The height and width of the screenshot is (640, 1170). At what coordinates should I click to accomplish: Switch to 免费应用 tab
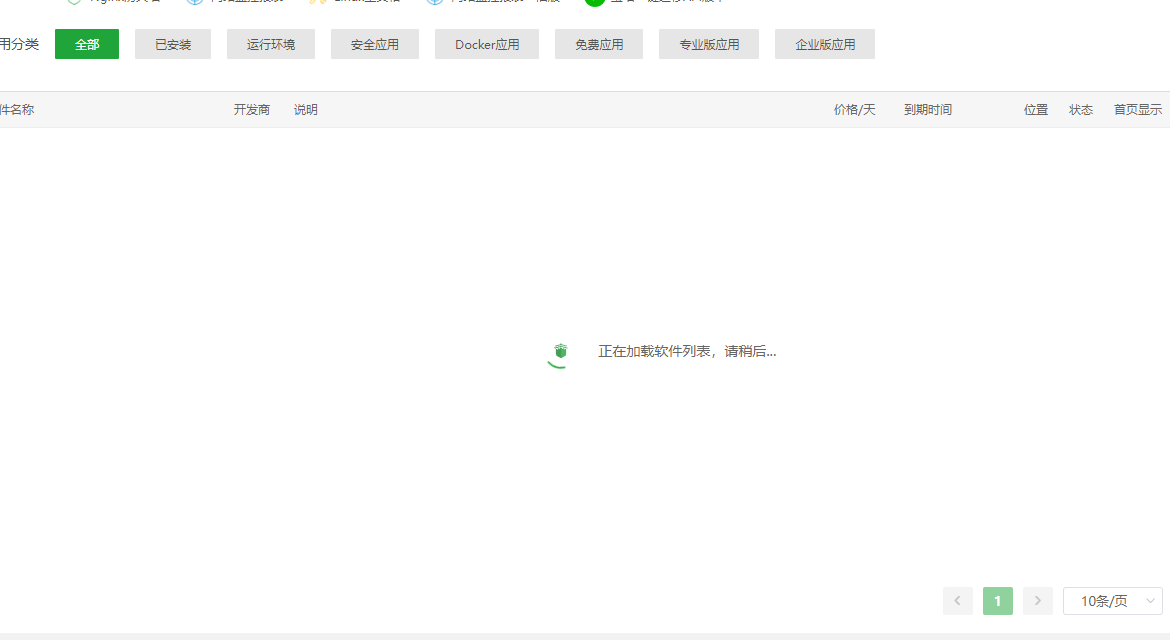click(599, 44)
